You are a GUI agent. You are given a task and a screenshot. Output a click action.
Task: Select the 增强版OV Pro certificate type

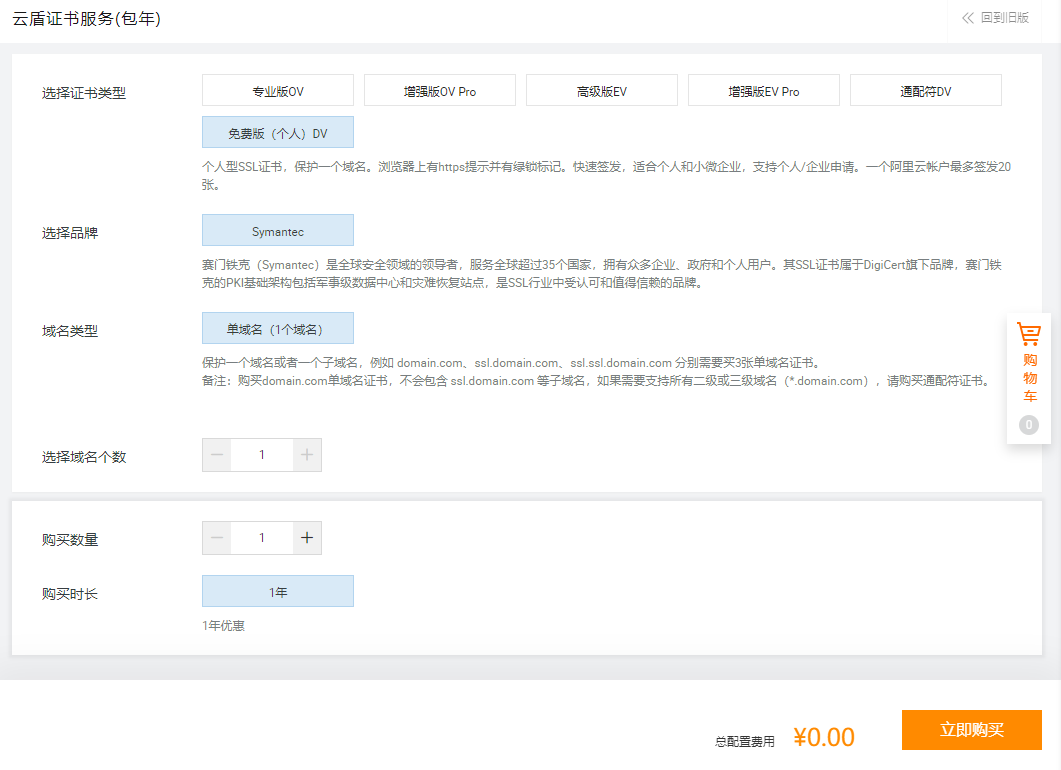(440, 89)
